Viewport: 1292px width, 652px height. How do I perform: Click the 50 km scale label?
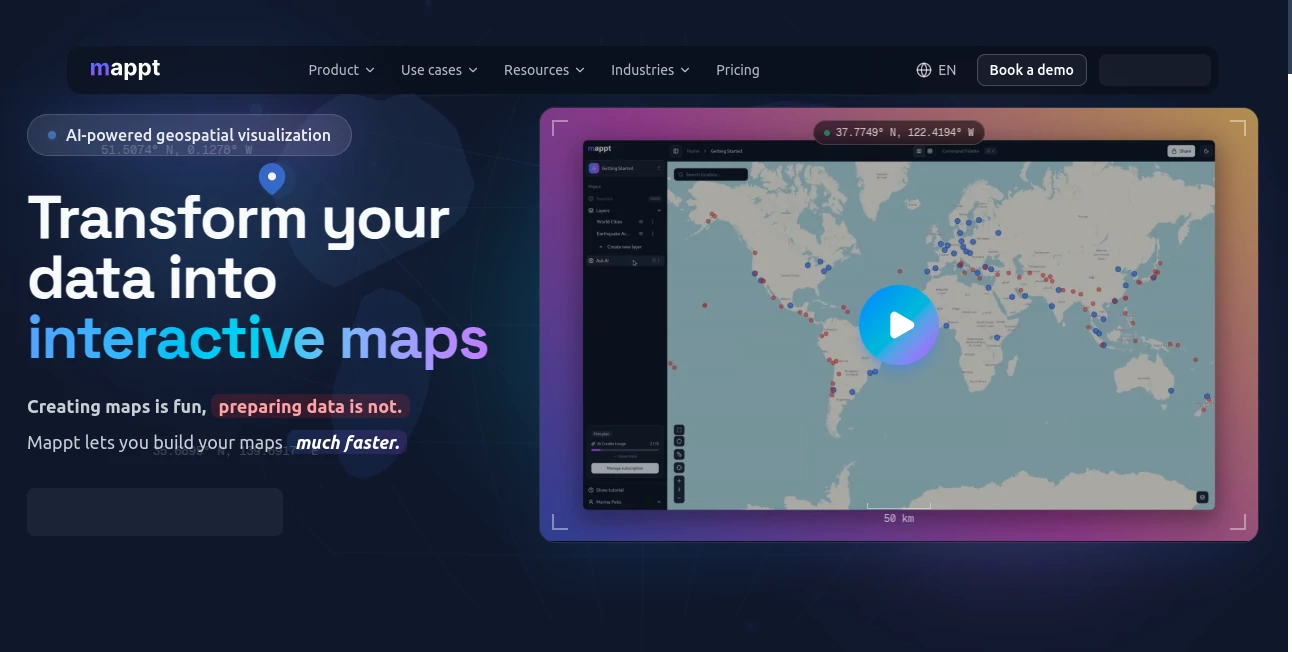click(899, 519)
